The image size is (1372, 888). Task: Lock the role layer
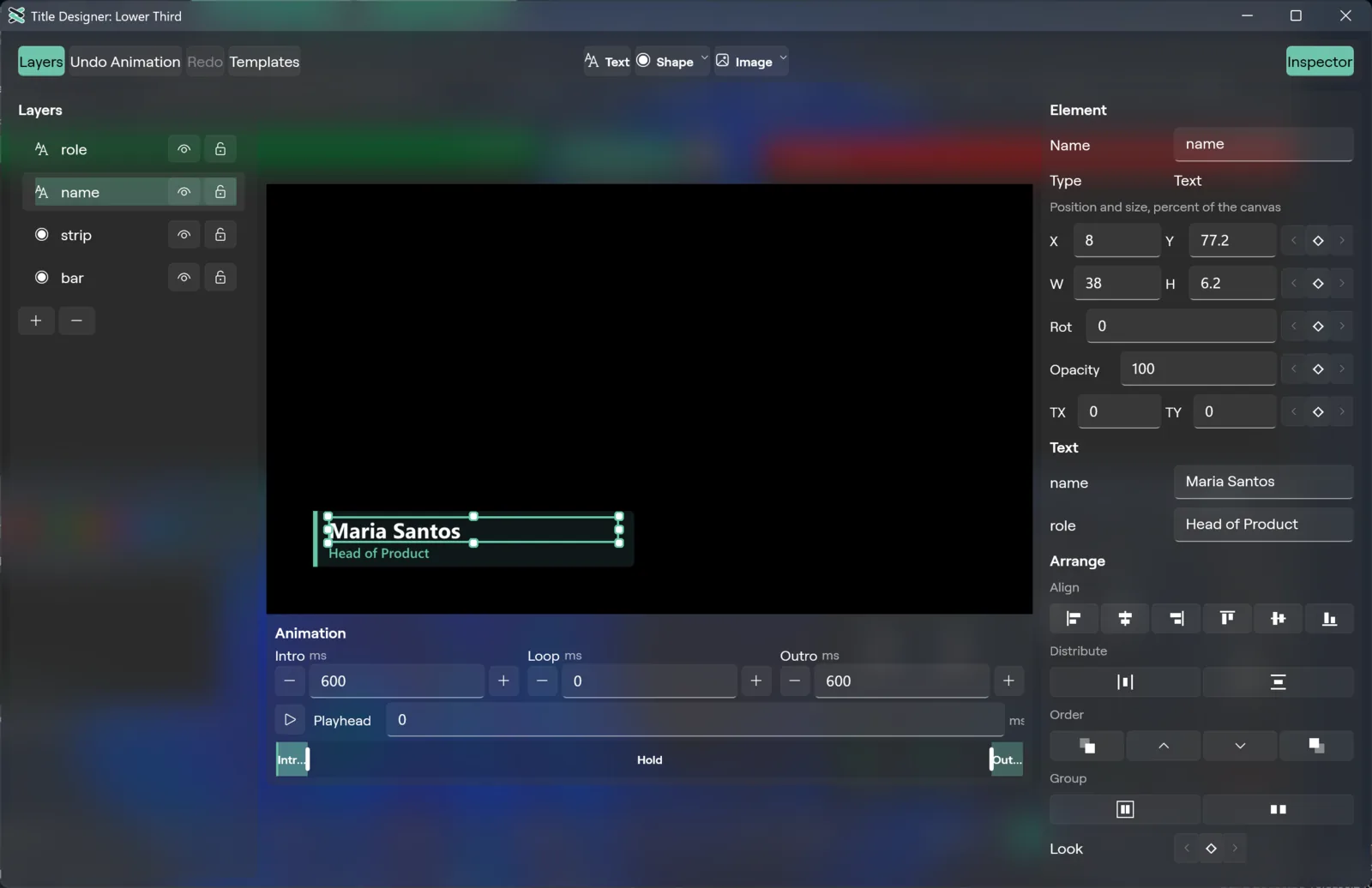click(220, 149)
